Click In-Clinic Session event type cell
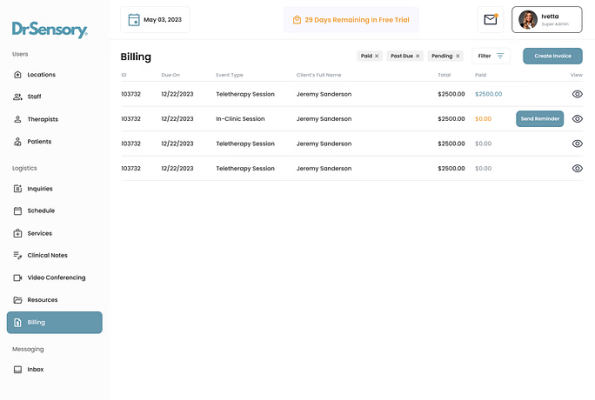This screenshot has width=595, height=400. click(240, 119)
